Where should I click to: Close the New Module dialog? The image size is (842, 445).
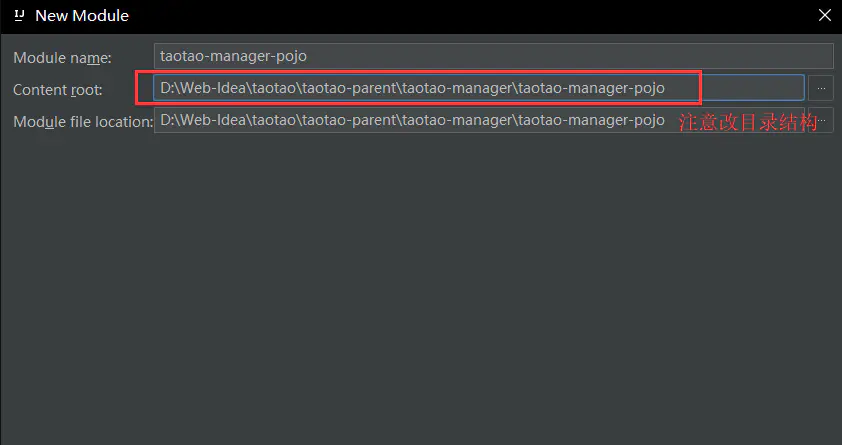[824, 16]
